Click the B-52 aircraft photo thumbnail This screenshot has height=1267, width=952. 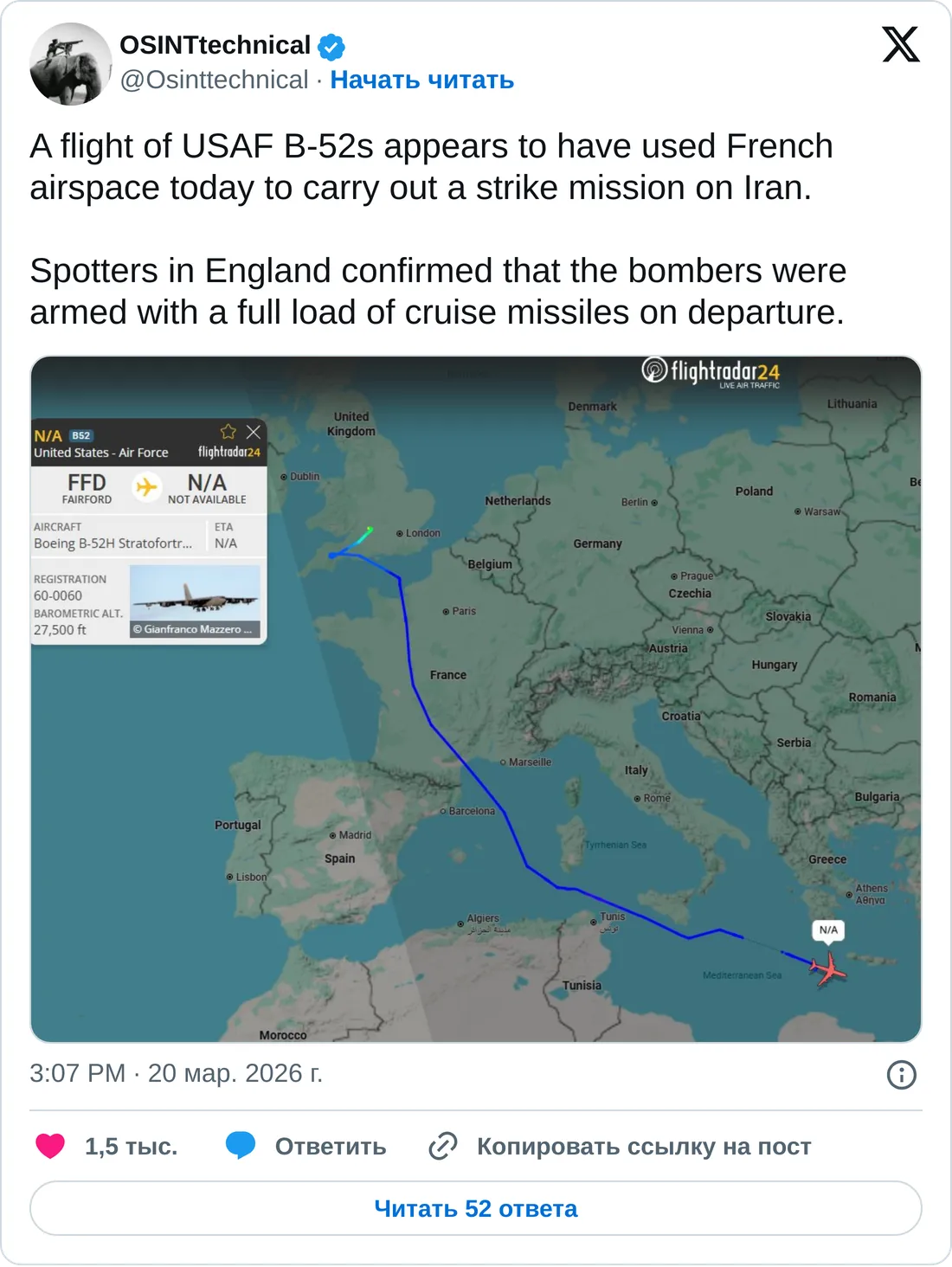tap(195, 601)
